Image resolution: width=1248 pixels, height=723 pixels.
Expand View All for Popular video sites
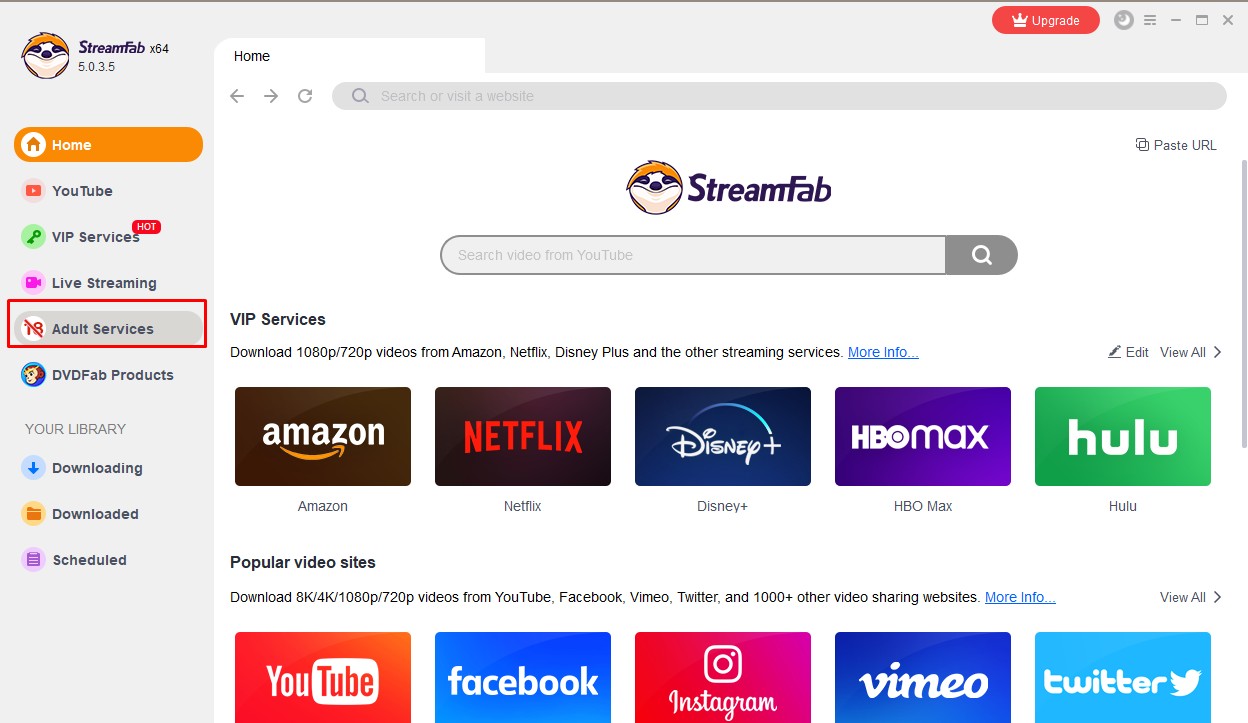(x=1190, y=597)
